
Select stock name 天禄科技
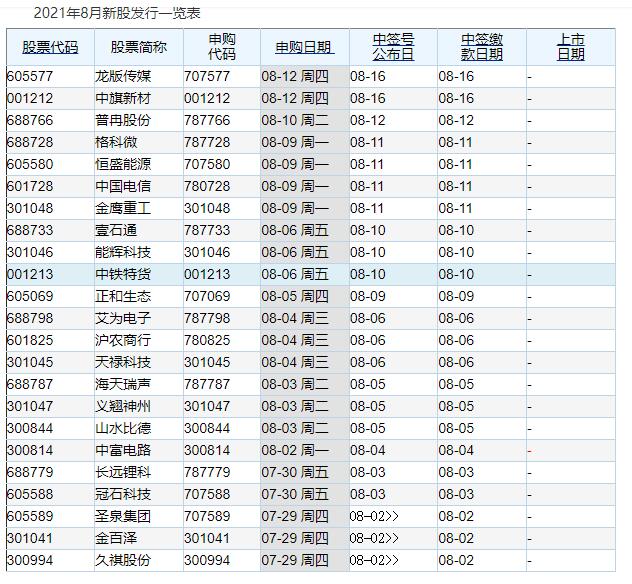click(x=123, y=362)
